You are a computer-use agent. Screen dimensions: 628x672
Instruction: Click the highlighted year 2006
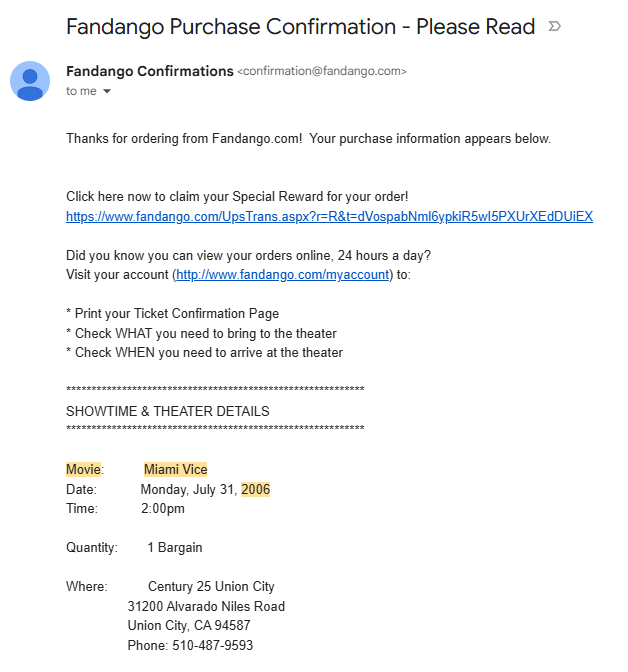click(255, 489)
